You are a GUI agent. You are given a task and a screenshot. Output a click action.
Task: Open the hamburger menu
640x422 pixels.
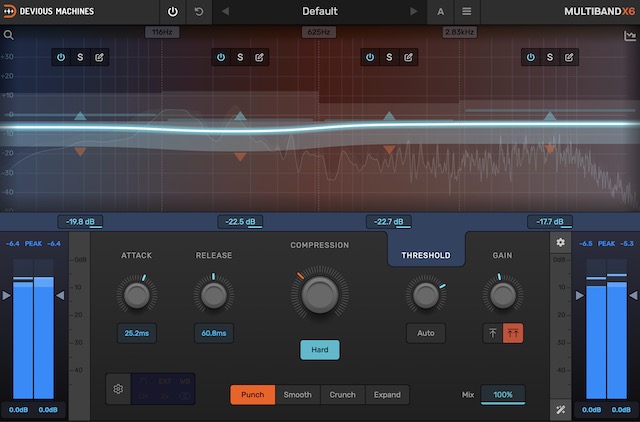(466, 11)
